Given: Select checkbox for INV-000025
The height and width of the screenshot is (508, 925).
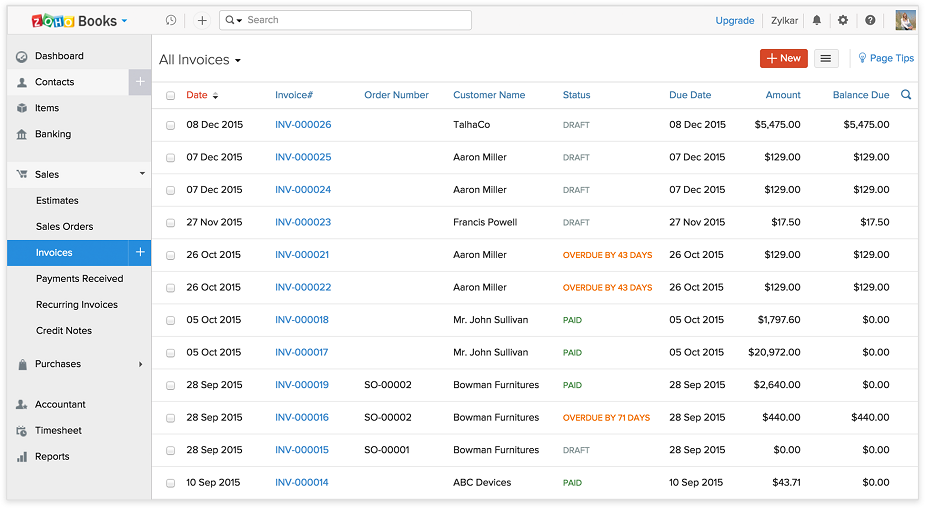Looking at the screenshot, I should [x=170, y=158].
